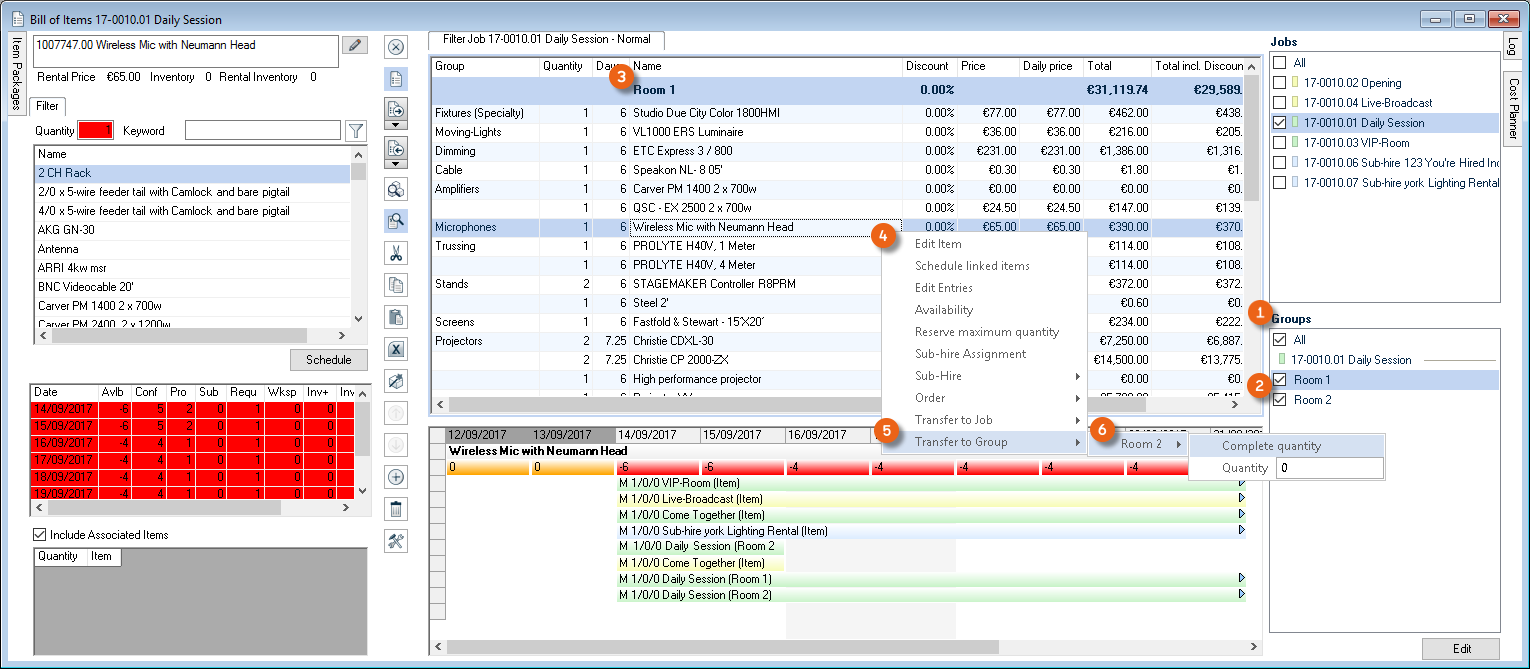This screenshot has width=1530, height=669.
Task: Toggle Include Associated Items checkbox
Action: [x=40, y=535]
